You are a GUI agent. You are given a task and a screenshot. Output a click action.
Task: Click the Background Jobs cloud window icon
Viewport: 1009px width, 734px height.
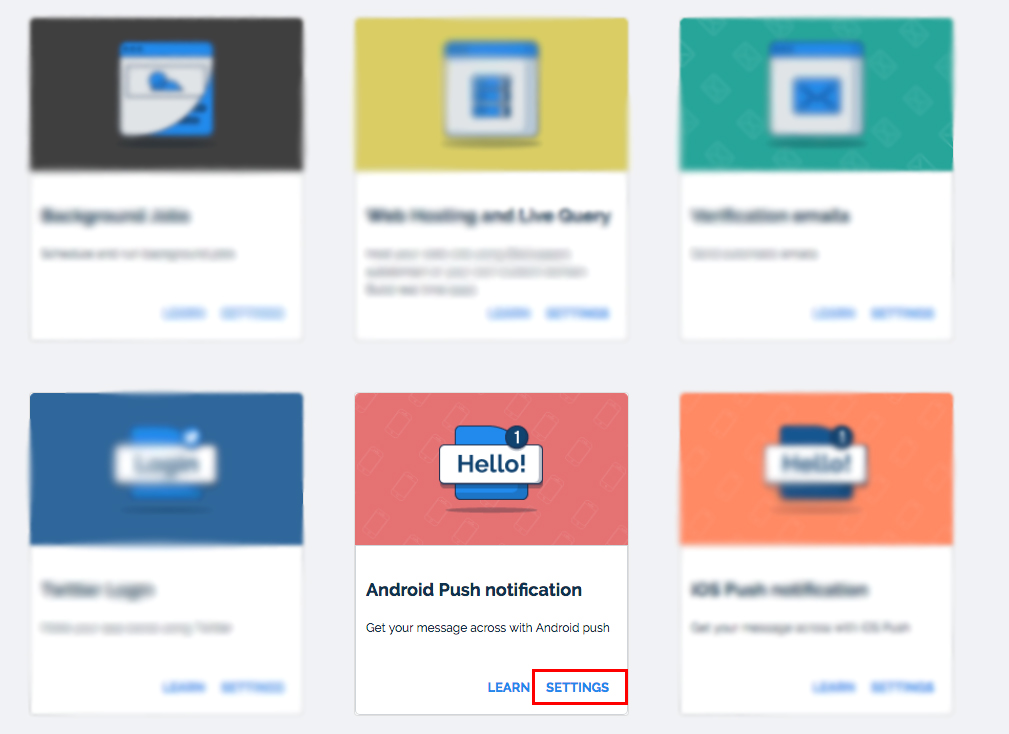(x=166, y=90)
